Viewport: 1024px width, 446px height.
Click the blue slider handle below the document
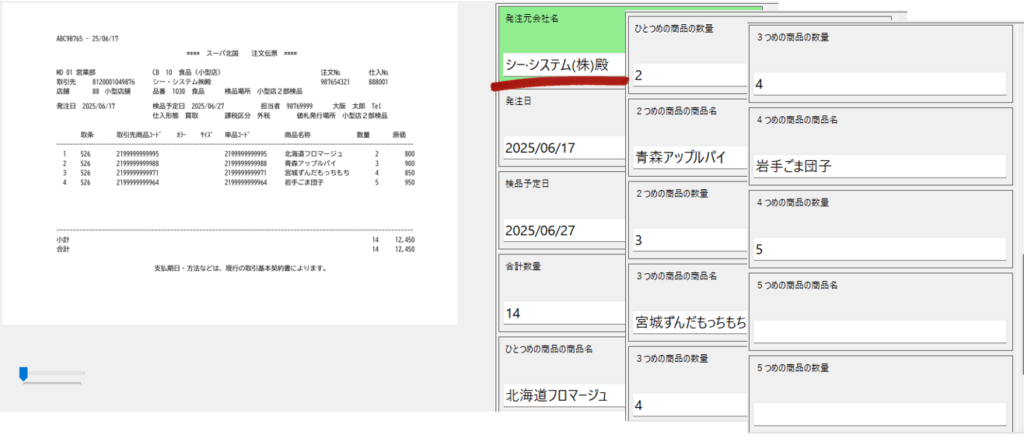pos(23,373)
